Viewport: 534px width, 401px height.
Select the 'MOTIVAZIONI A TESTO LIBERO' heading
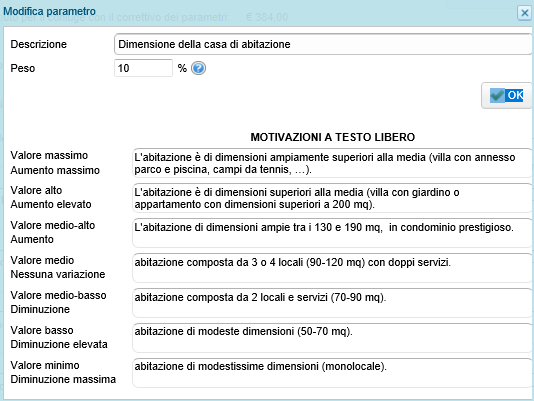(x=333, y=137)
